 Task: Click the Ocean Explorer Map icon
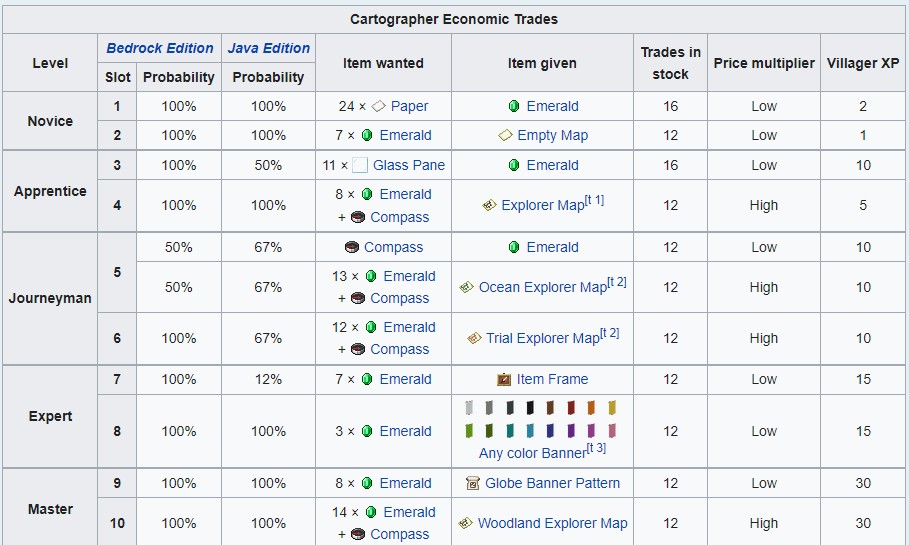(x=466, y=287)
